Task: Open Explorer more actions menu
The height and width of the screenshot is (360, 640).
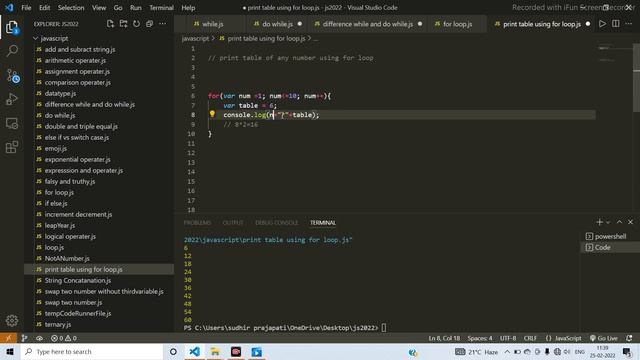Action: [162, 24]
